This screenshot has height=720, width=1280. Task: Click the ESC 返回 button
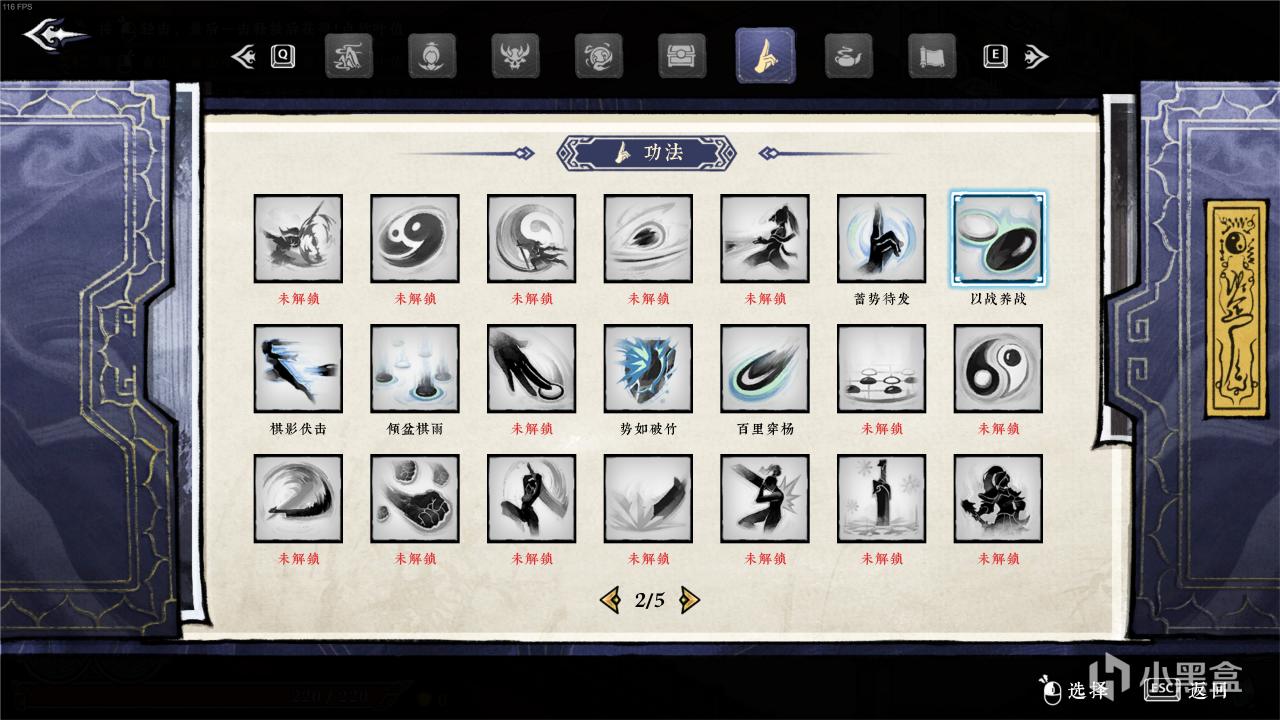click(x=1188, y=689)
